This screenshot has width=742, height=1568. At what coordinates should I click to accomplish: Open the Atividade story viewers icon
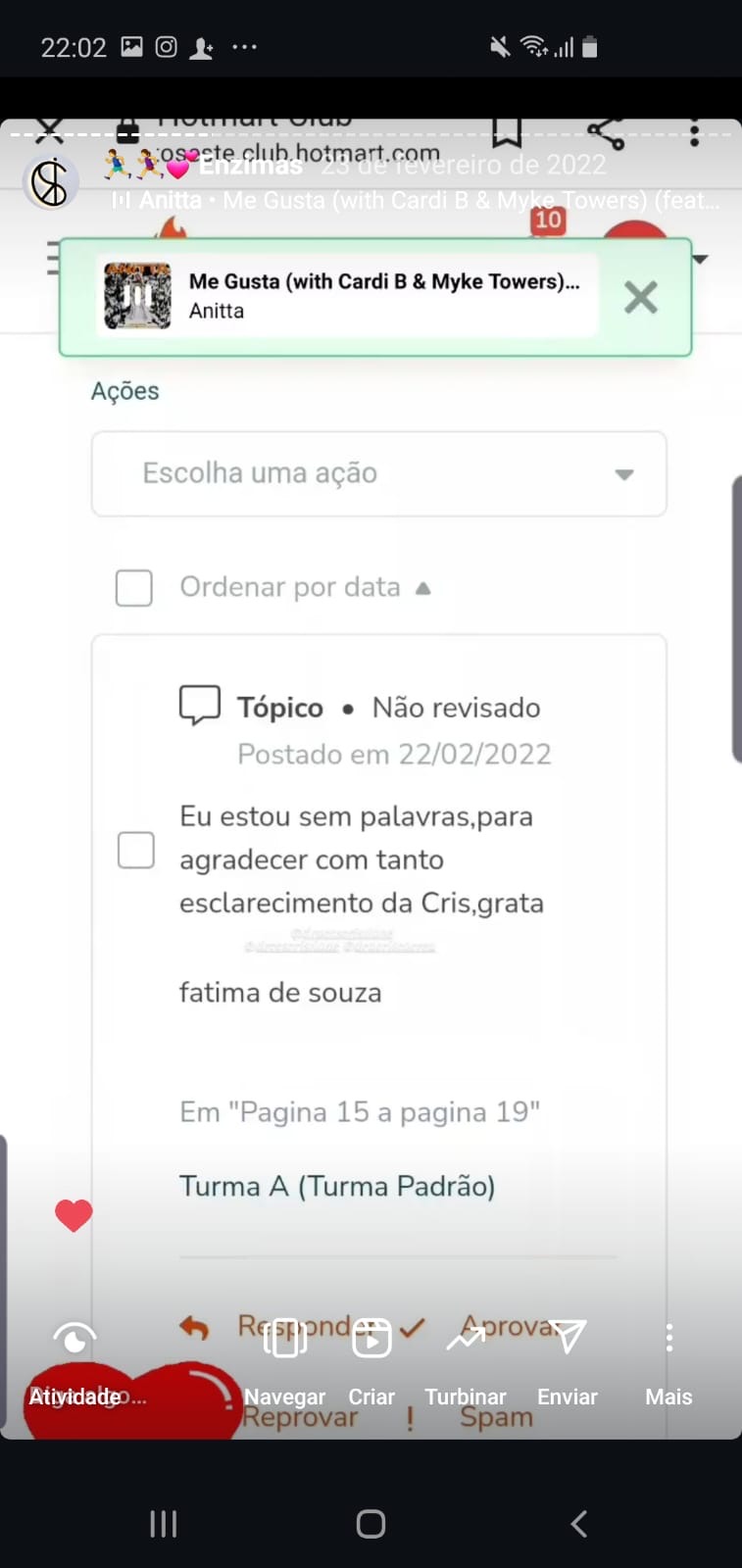[74, 1340]
